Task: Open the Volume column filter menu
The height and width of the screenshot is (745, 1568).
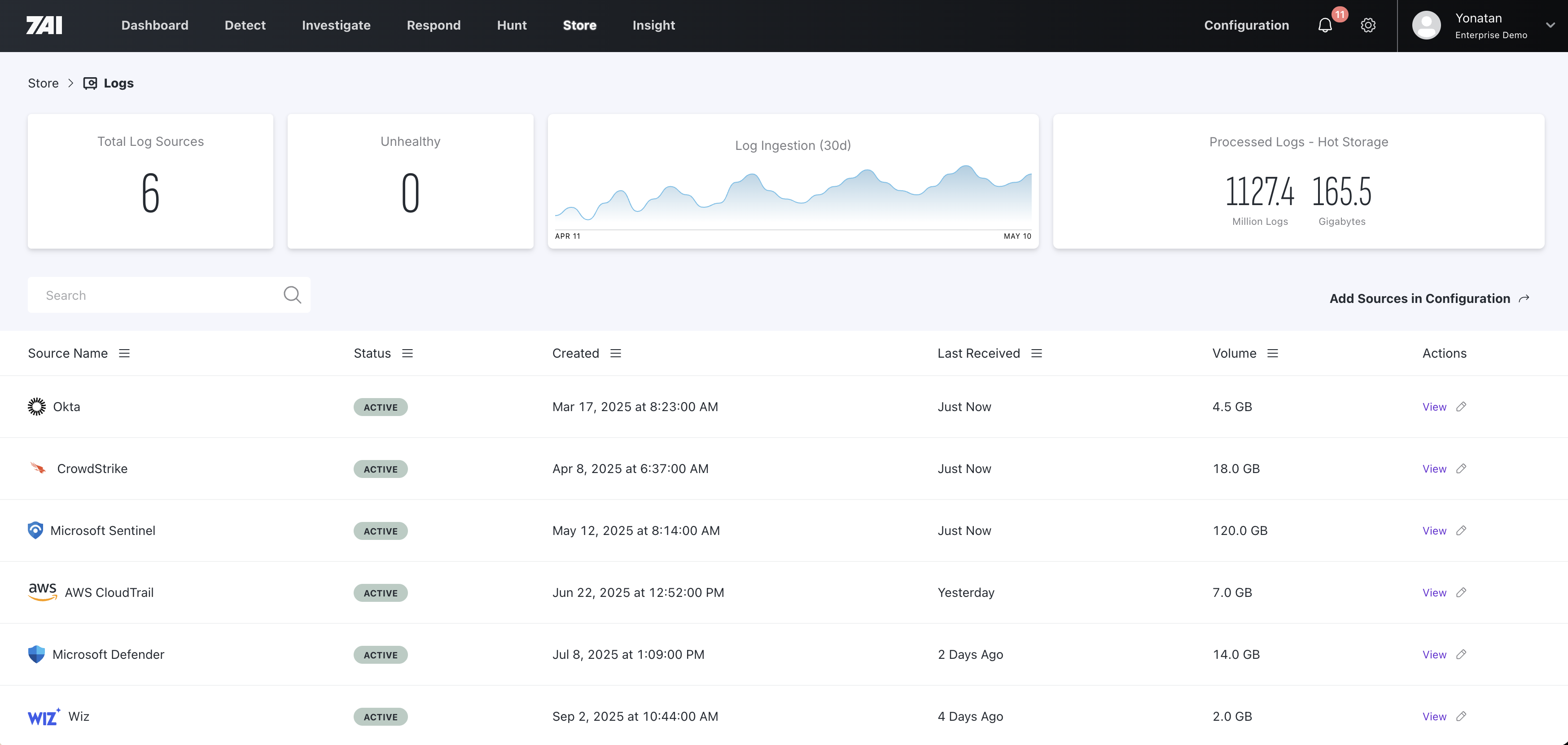Action: click(x=1272, y=353)
